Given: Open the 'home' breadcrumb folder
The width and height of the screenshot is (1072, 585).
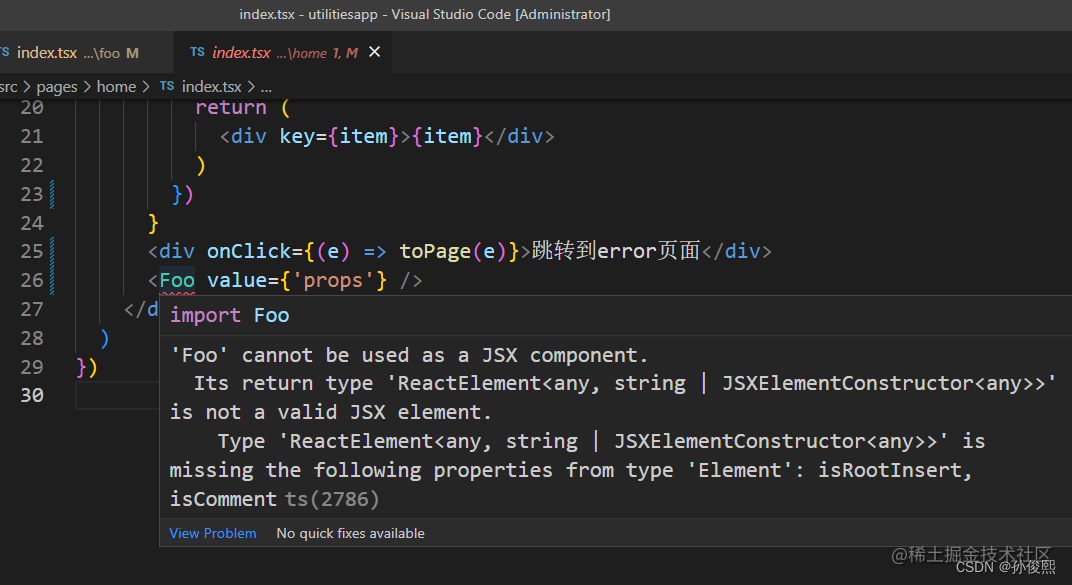Looking at the screenshot, I should click(116, 87).
